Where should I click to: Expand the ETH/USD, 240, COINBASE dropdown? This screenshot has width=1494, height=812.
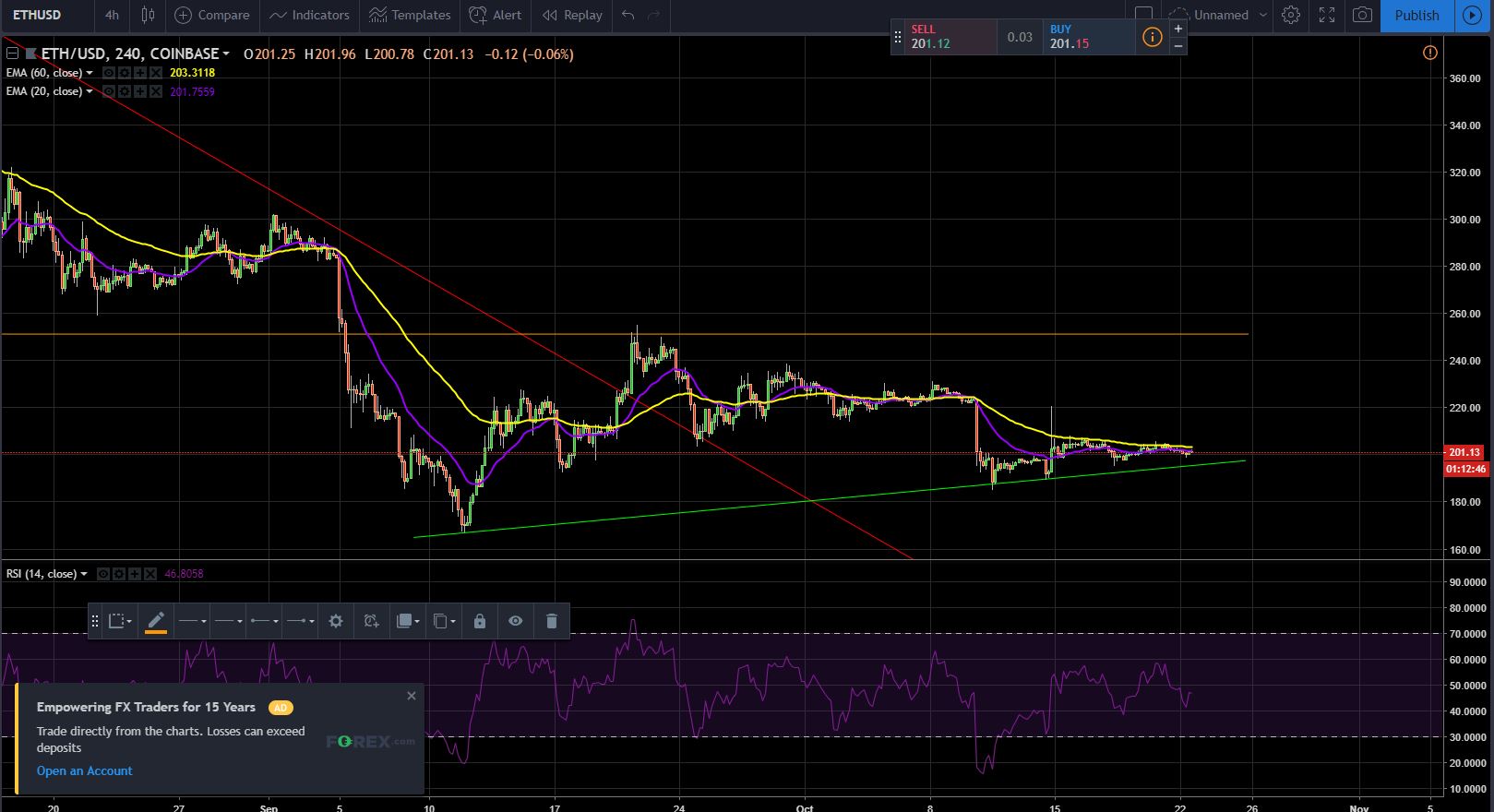click(226, 54)
